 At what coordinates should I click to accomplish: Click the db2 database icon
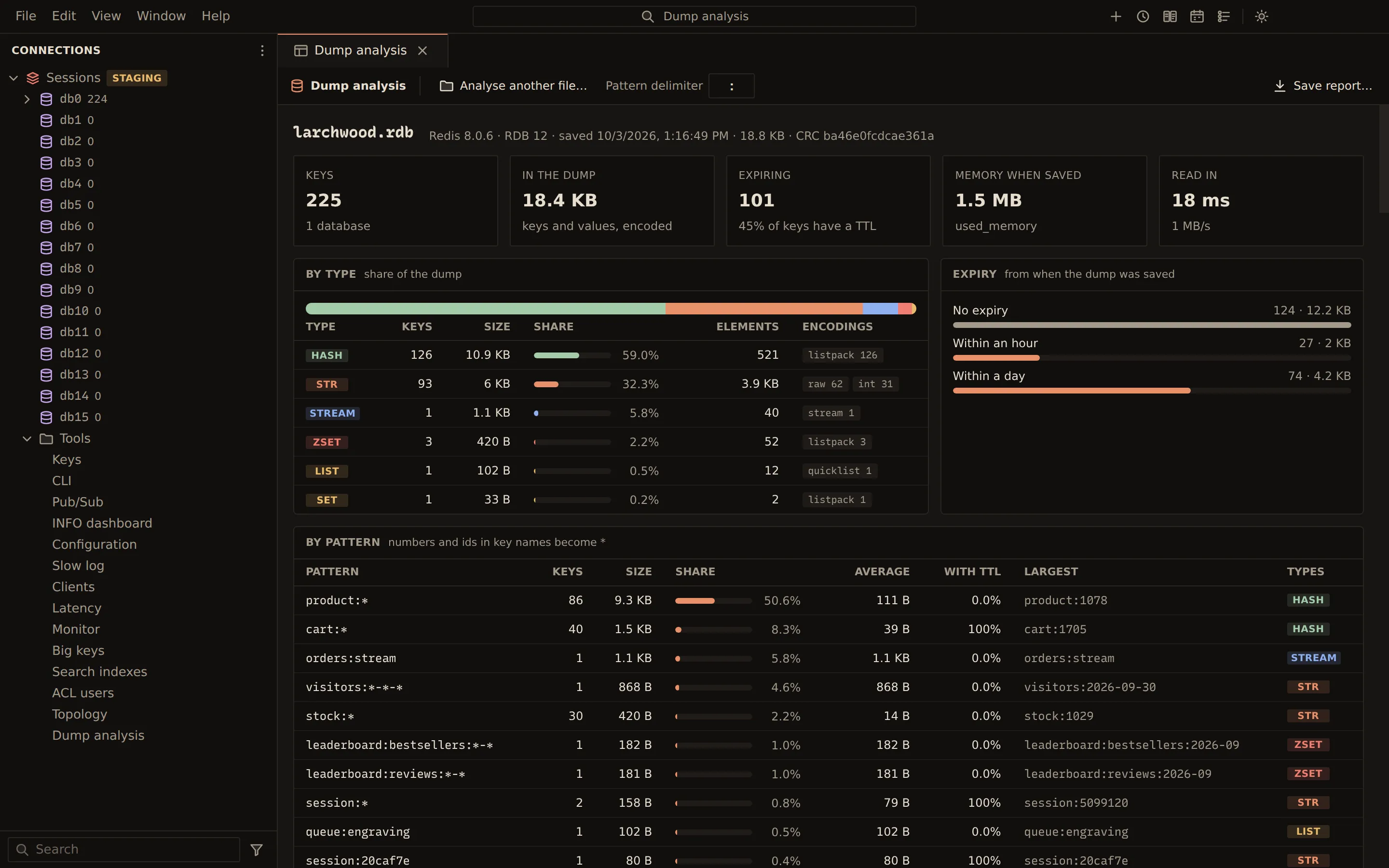coord(46,141)
